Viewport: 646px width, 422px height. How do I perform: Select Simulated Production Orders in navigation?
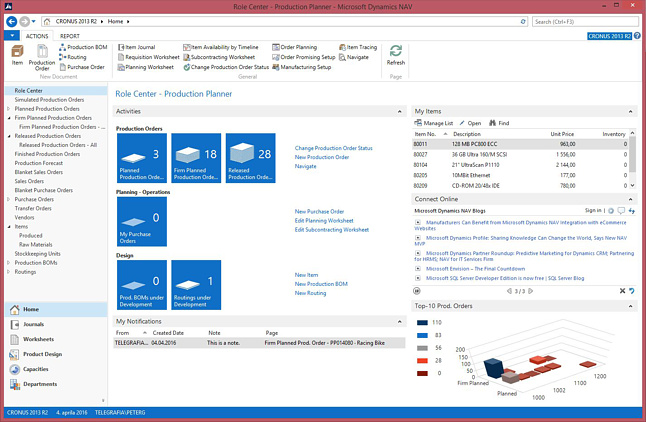pyautogui.click(x=49, y=100)
